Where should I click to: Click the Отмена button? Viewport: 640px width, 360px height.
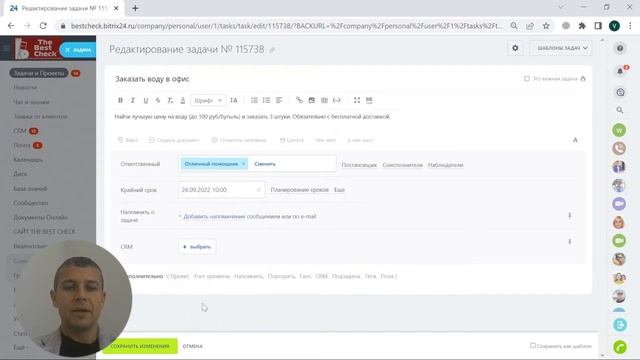coord(193,346)
